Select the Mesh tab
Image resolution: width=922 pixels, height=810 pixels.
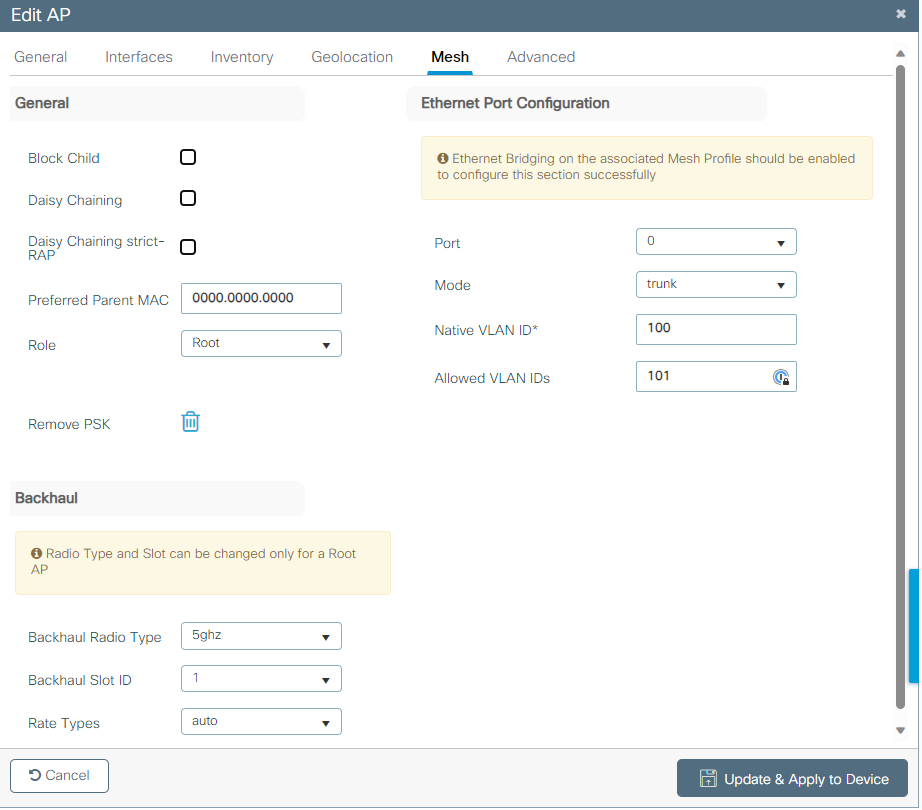pyautogui.click(x=450, y=57)
